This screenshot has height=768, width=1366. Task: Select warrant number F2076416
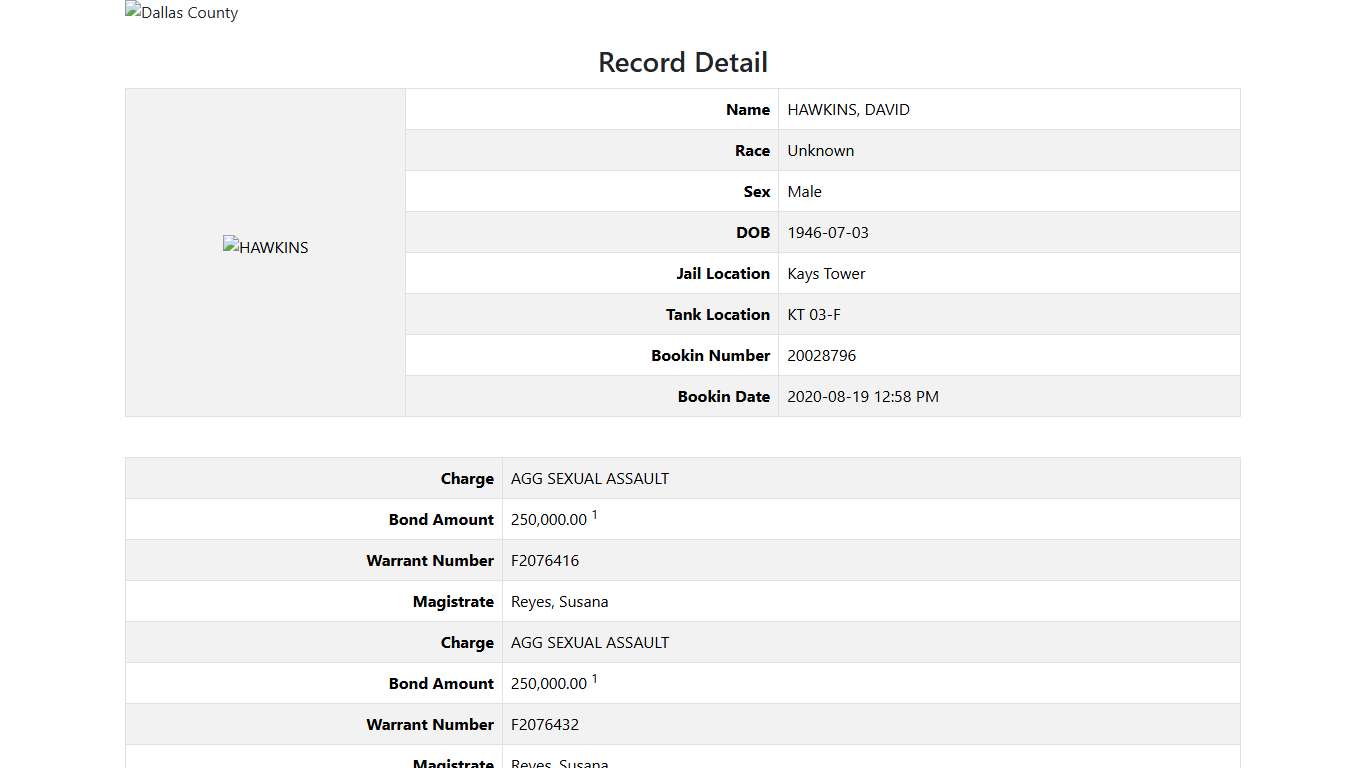pyautogui.click(x=544, y=560)
